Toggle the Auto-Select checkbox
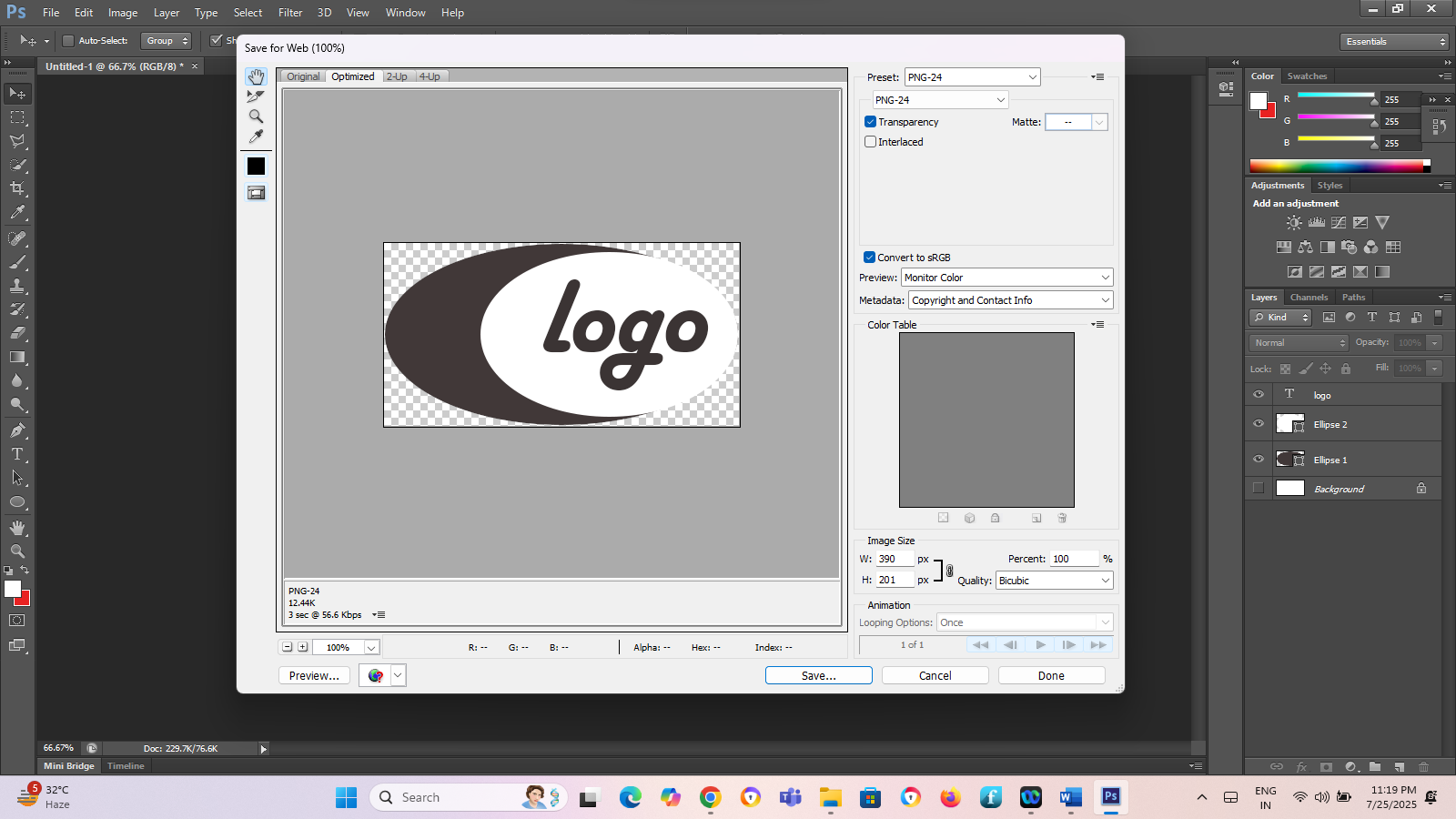Viewport: 1456px width, 819px height. tap(67, 41)
